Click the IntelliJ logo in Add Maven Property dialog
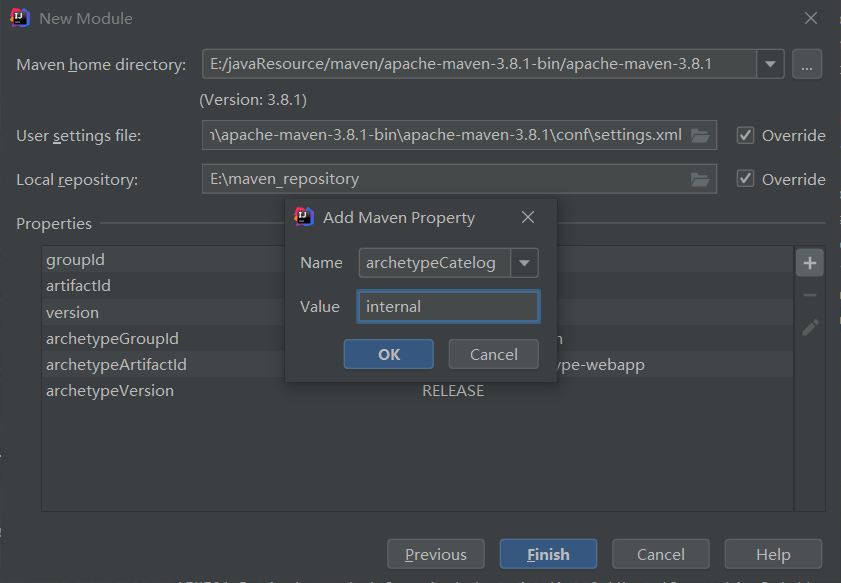Viewport: 841px width, 583px height. 304,217
